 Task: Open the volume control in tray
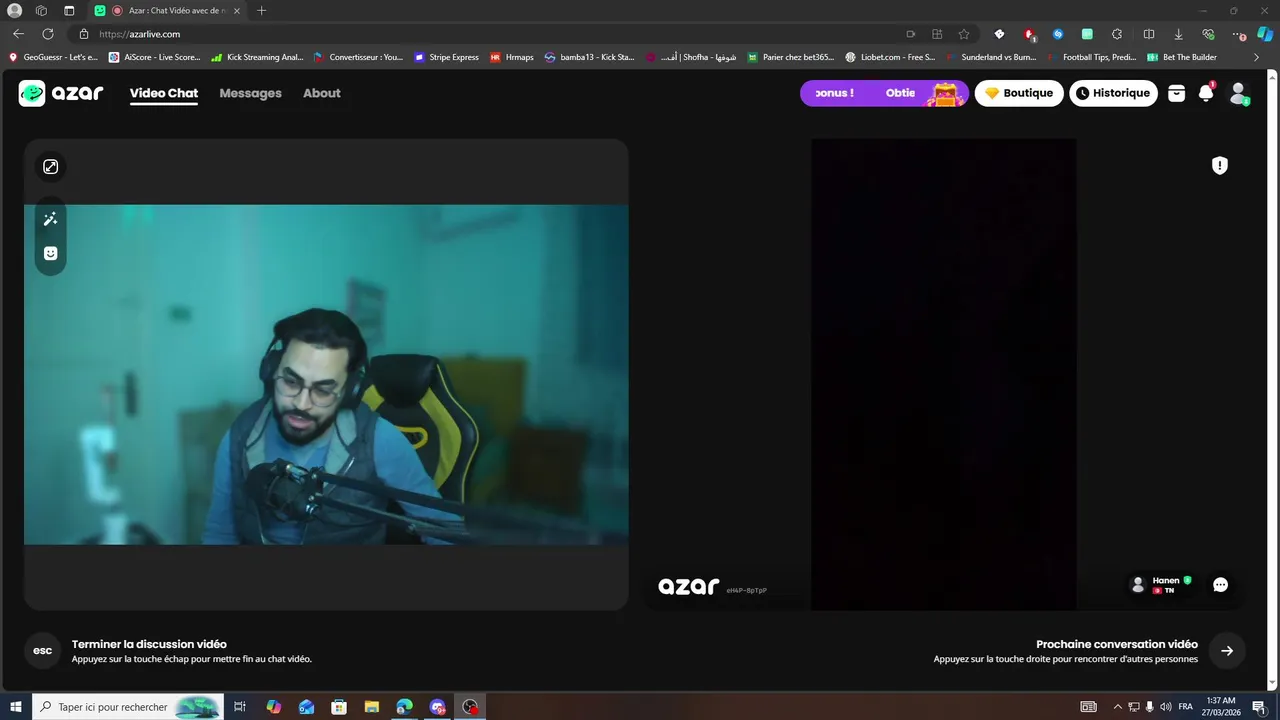[x=1165, y=707]
